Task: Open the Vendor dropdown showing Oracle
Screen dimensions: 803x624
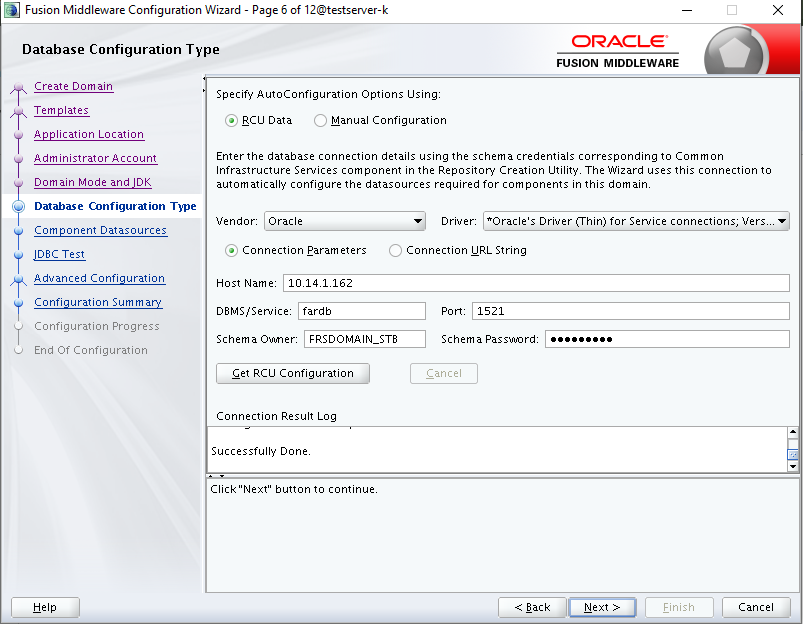Action: coord(345,221)
